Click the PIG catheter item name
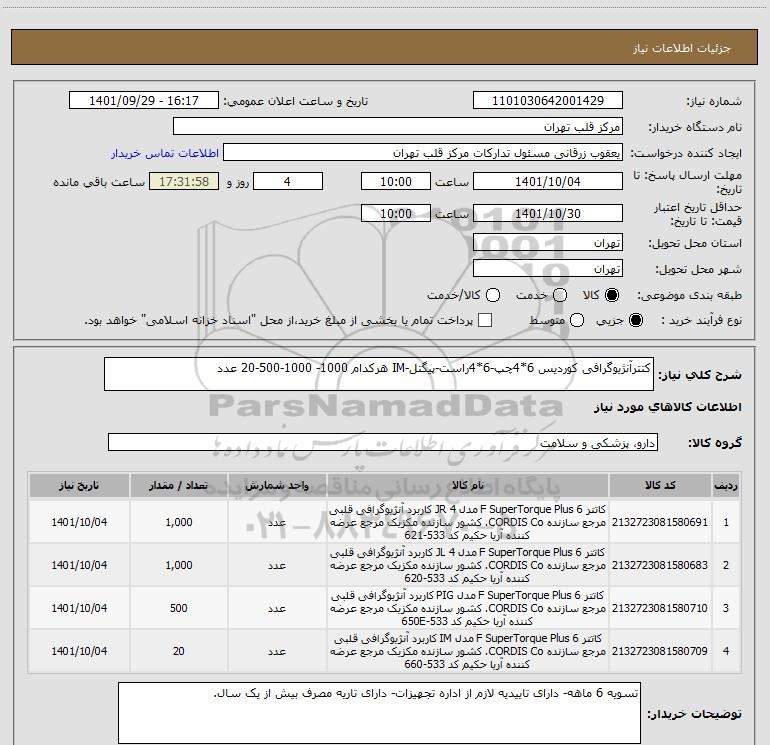 [x=468, y=608]
